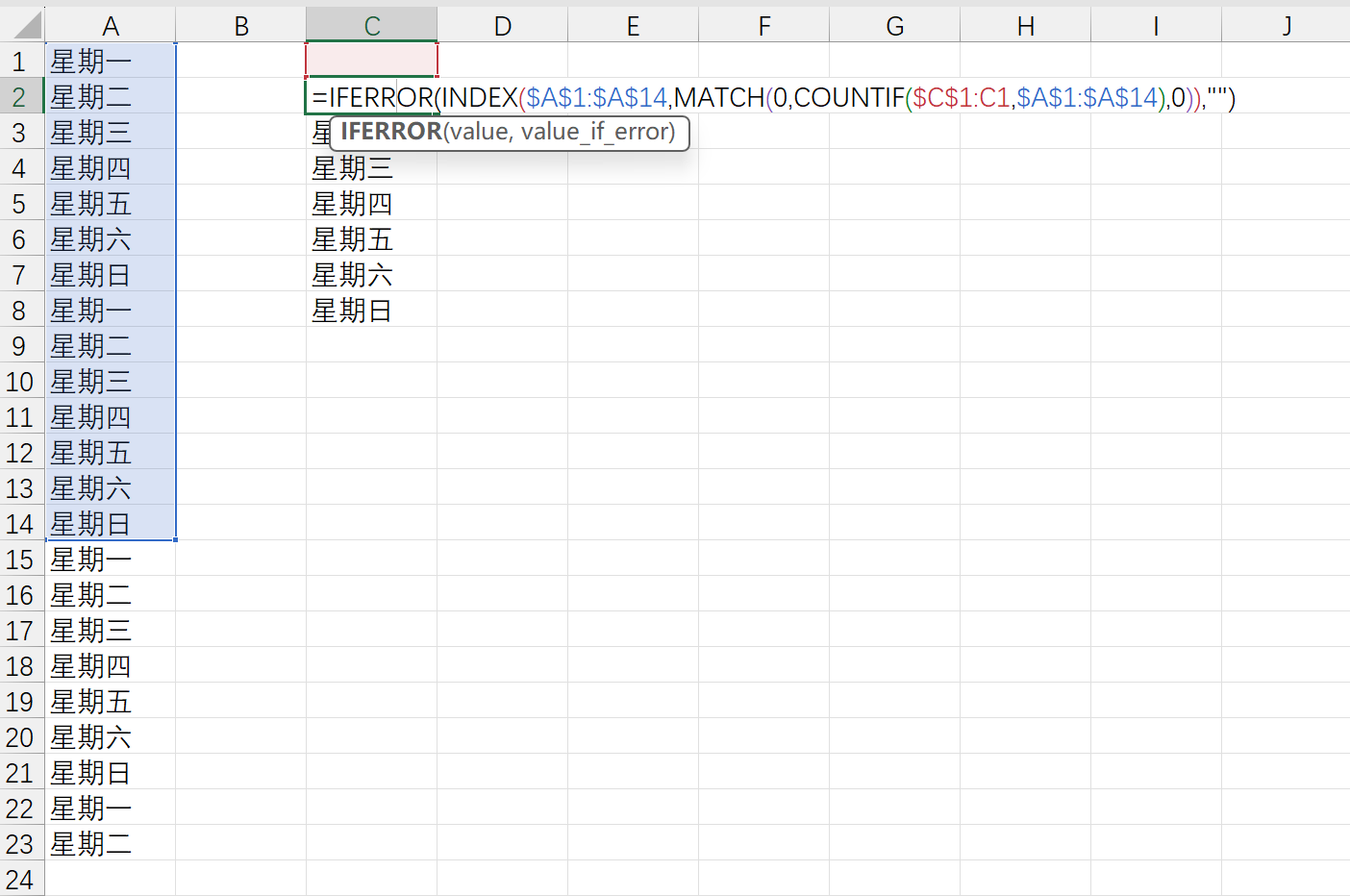Select column F header
Image resolution: width=1350 pixels, height=896 pixels.
[764, 26]
